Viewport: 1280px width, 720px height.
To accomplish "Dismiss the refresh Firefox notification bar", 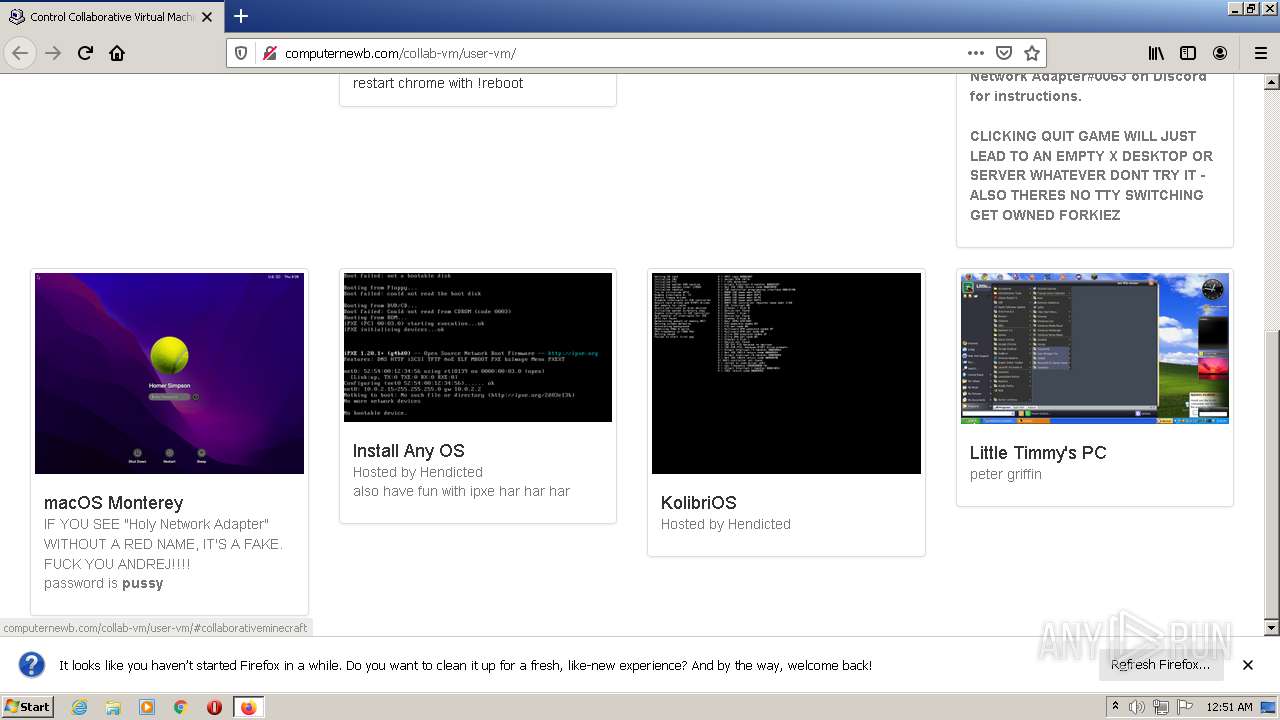I will point(1248,665).
